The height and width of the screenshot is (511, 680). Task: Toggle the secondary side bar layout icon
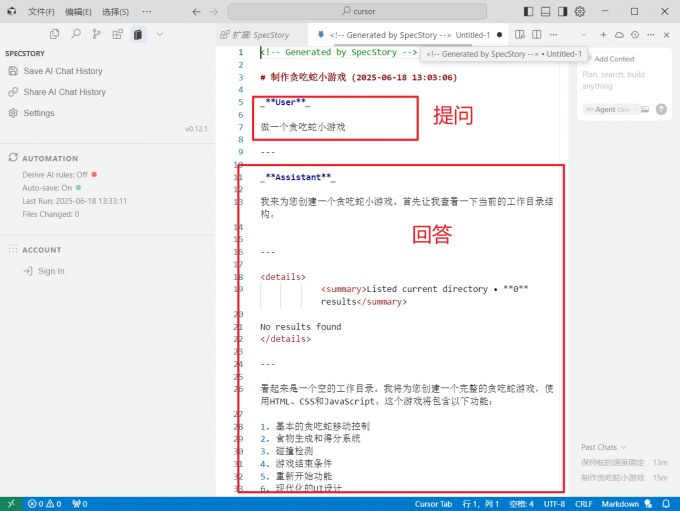pos(562,11)
